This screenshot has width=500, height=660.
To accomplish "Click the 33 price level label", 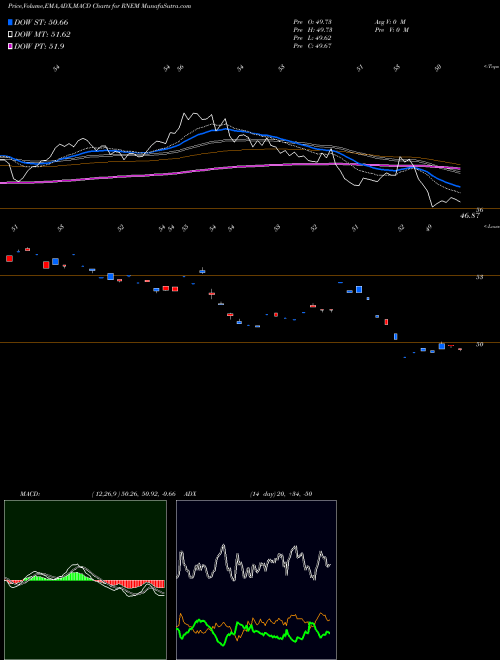I will [479, 277].
